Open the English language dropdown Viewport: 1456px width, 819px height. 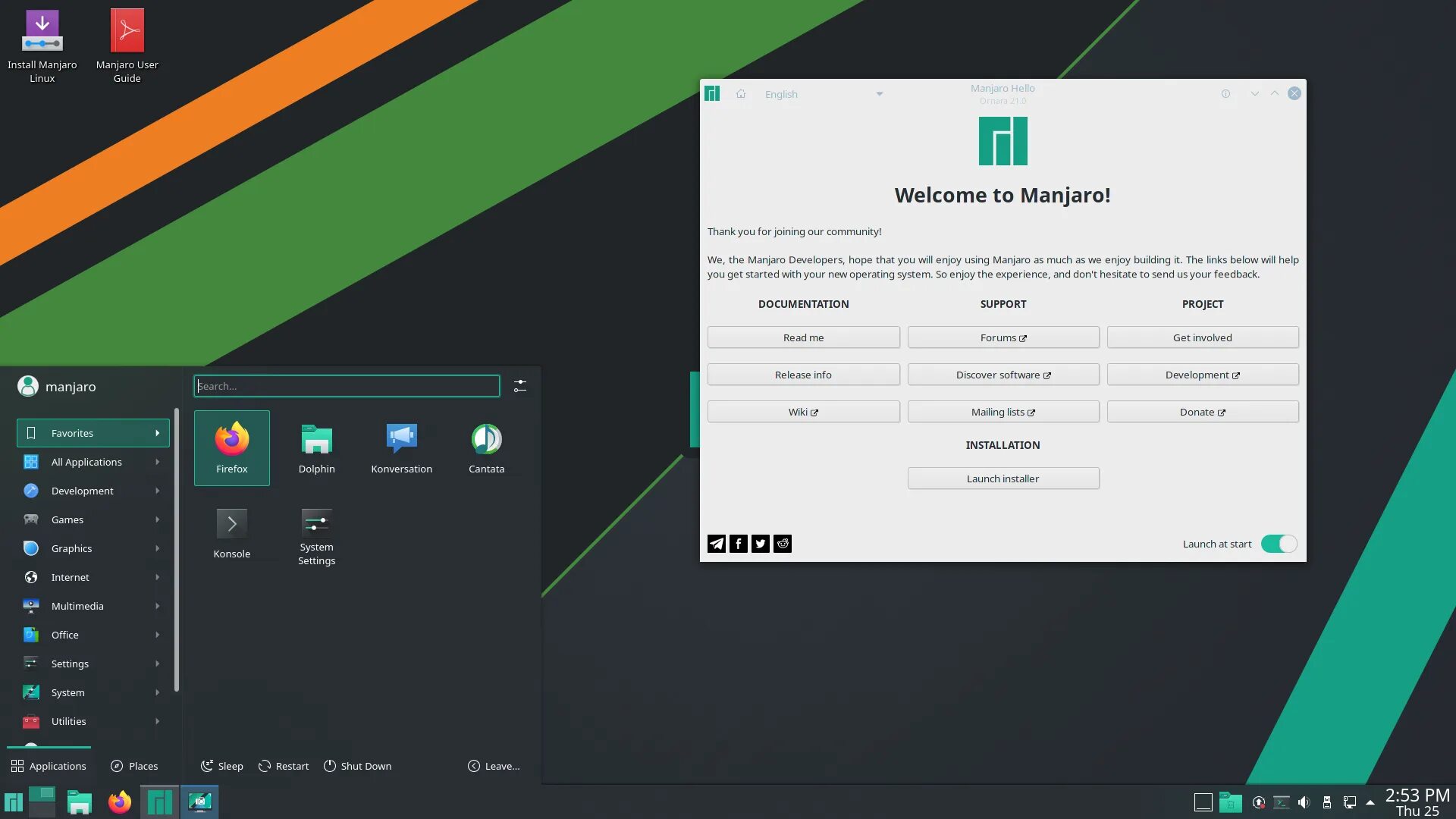coord(823,94)
